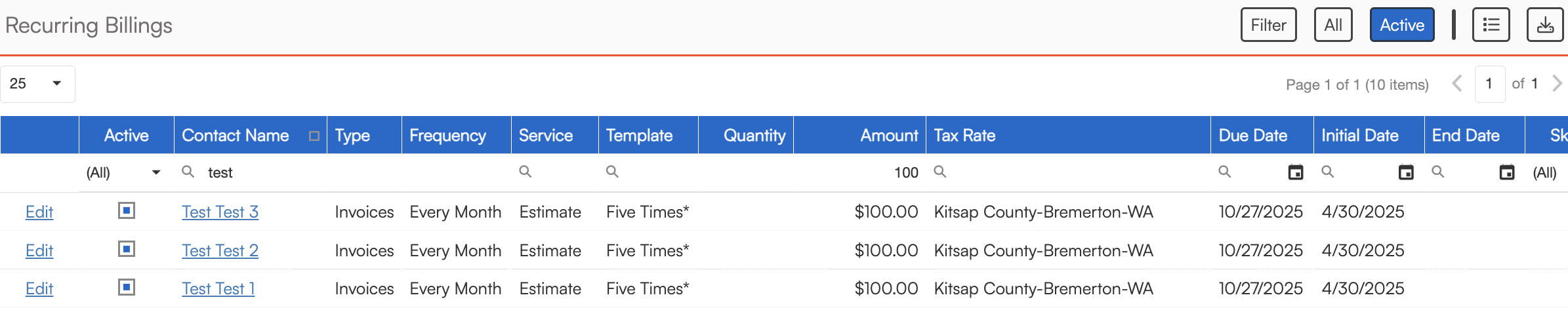Toggle Active checkbox for Test Test 2
Viewport: 1568px width, 312px height.
point(127,249)
